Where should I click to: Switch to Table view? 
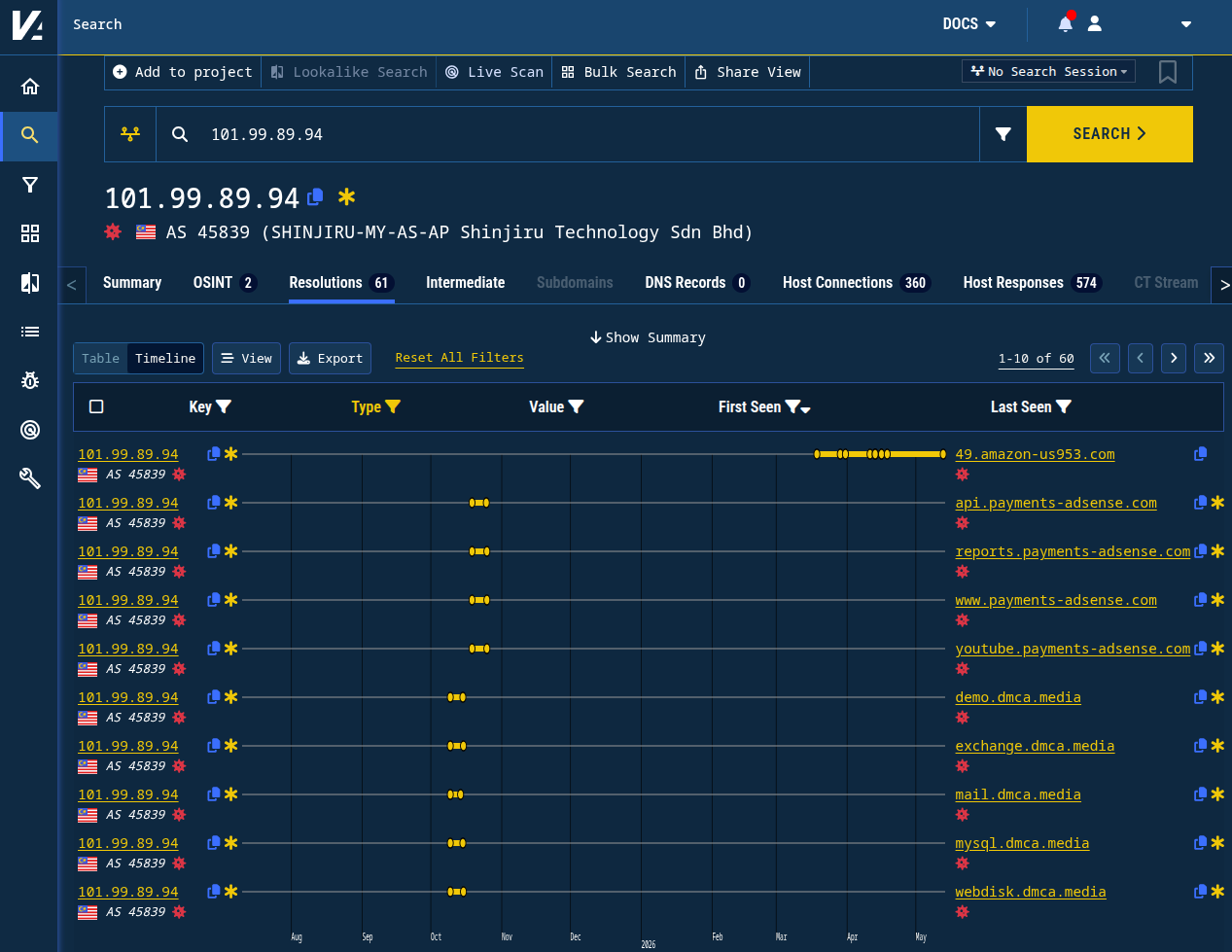pyautogui.click(x=100, y=358)
